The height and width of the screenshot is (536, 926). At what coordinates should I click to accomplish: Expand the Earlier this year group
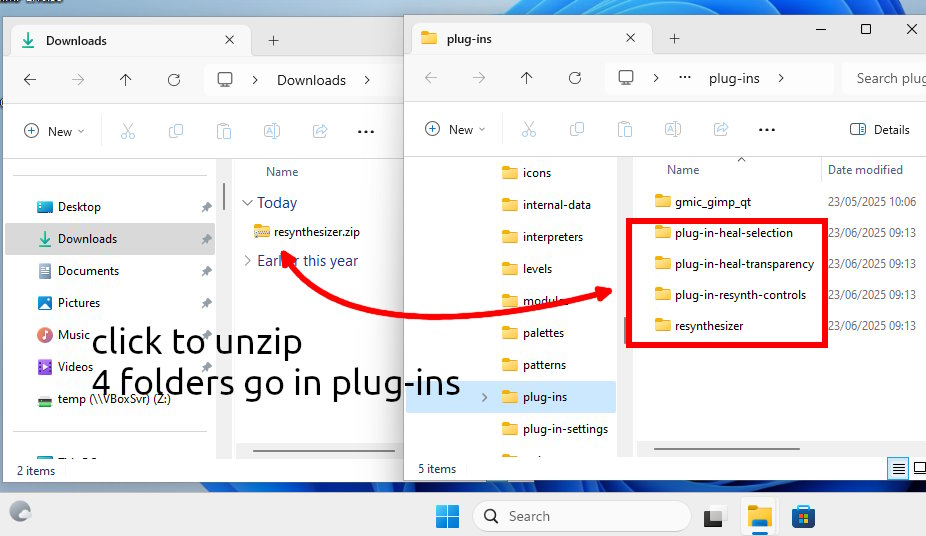point(247,260)
